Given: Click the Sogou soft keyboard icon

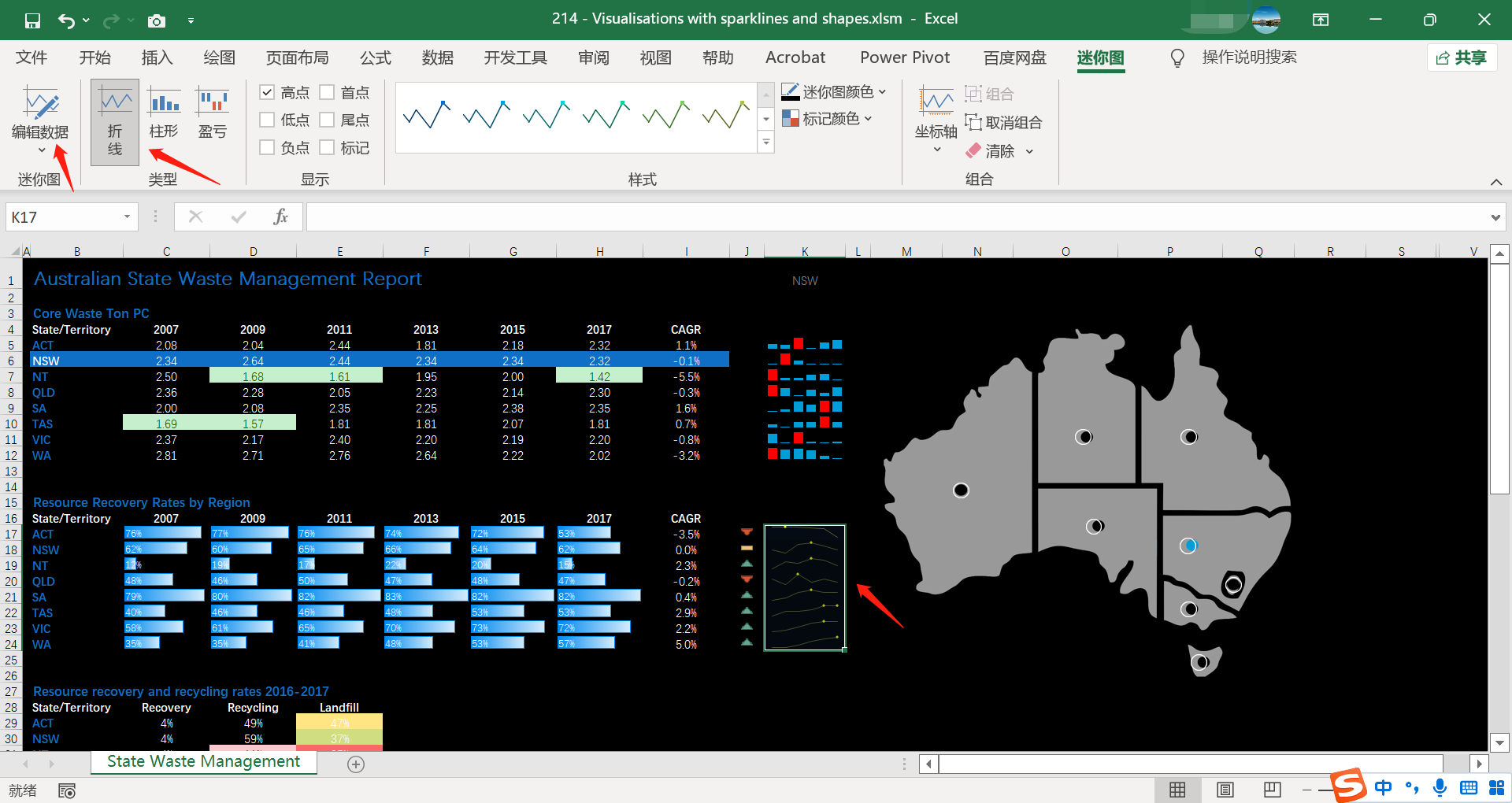Looking at the screenshot, I should [1469, 787].
